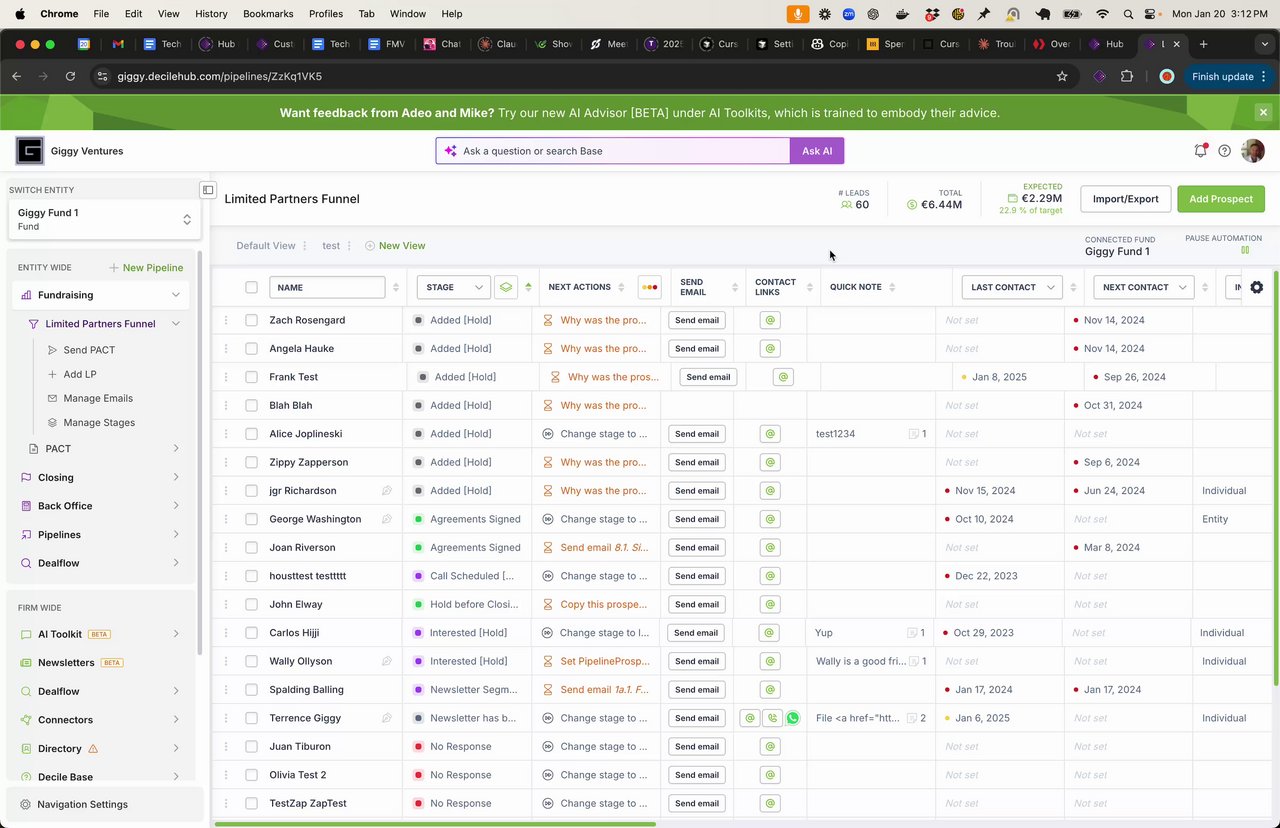The image size is (1280, 828).
Task: Send email to Angela Hauke
Action: 697,349
